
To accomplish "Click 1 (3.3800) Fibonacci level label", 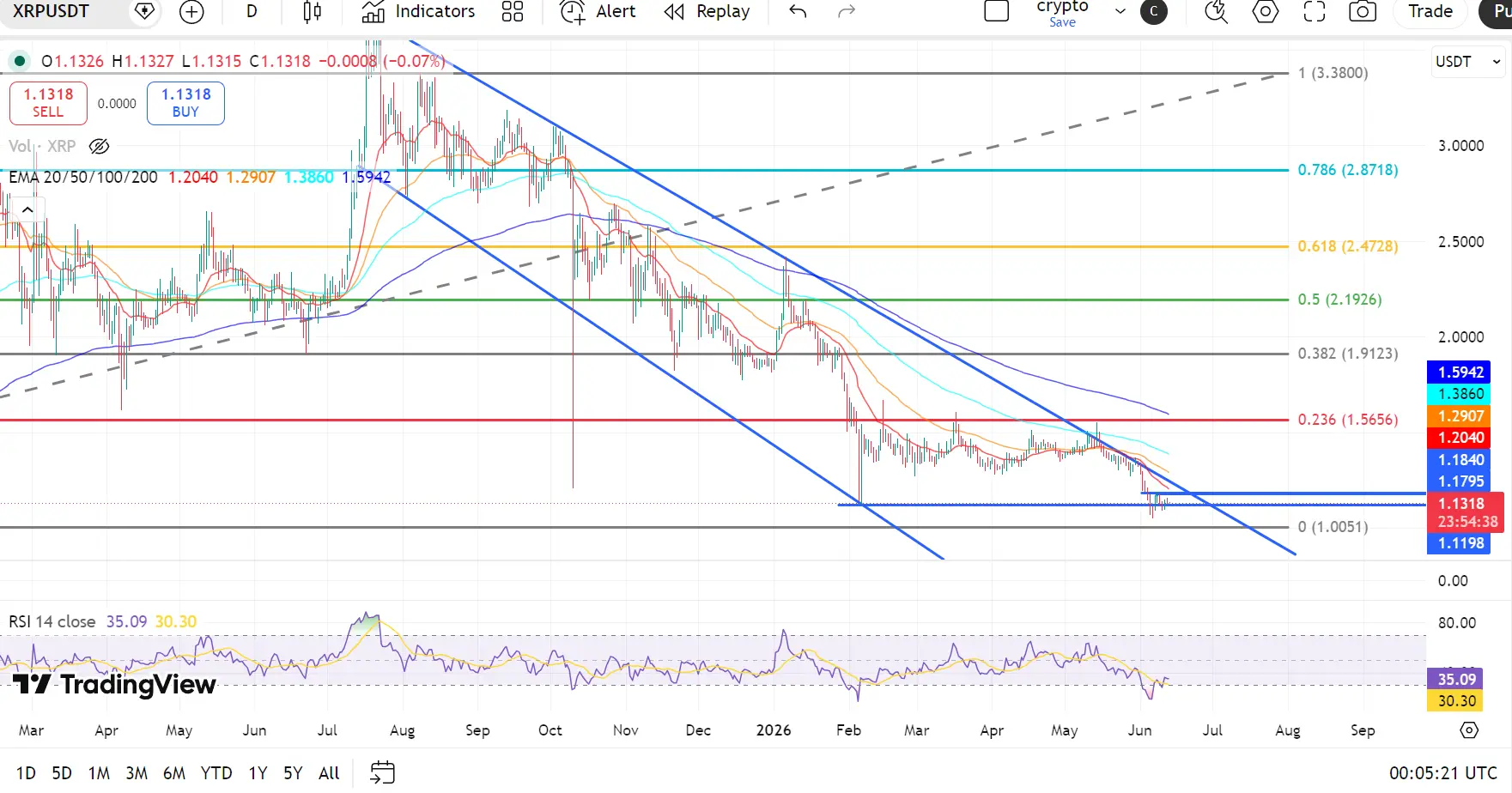I will (1333, 73).
